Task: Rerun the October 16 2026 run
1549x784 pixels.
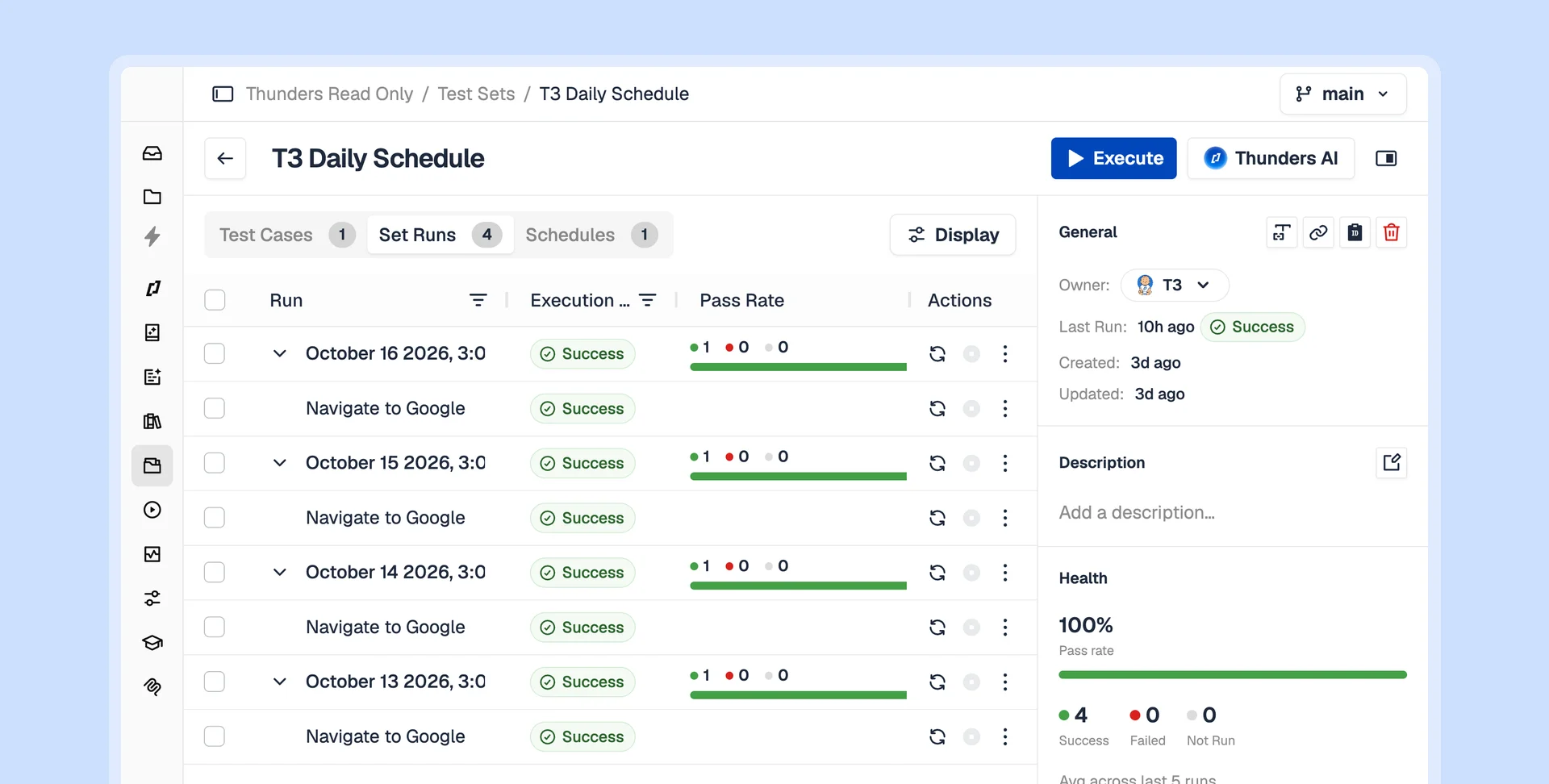Action: click(x=937, y=353)
